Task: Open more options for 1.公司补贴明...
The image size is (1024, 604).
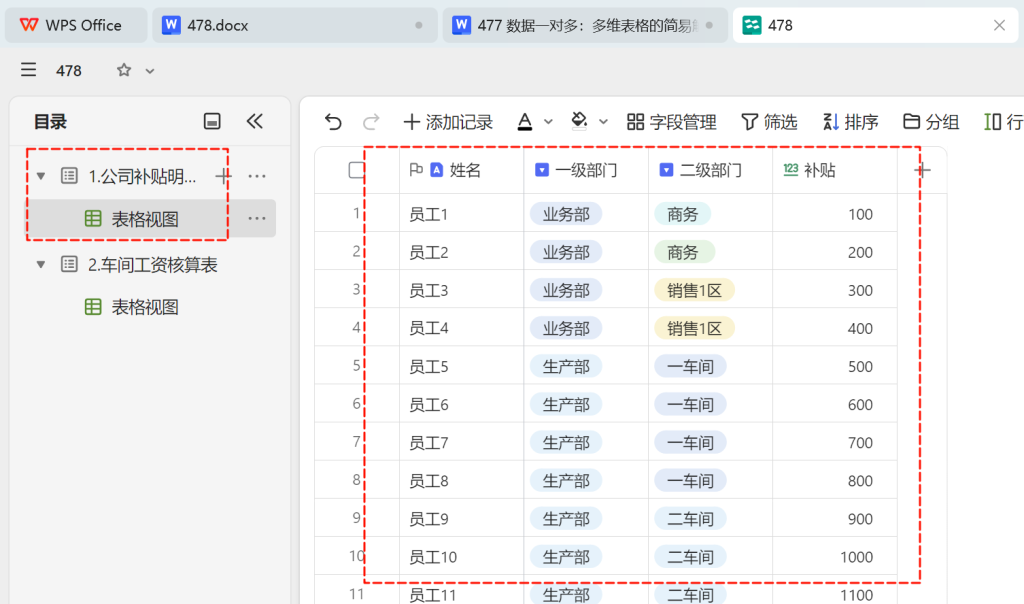Action: pyautogui.click(x=257, y=176)
